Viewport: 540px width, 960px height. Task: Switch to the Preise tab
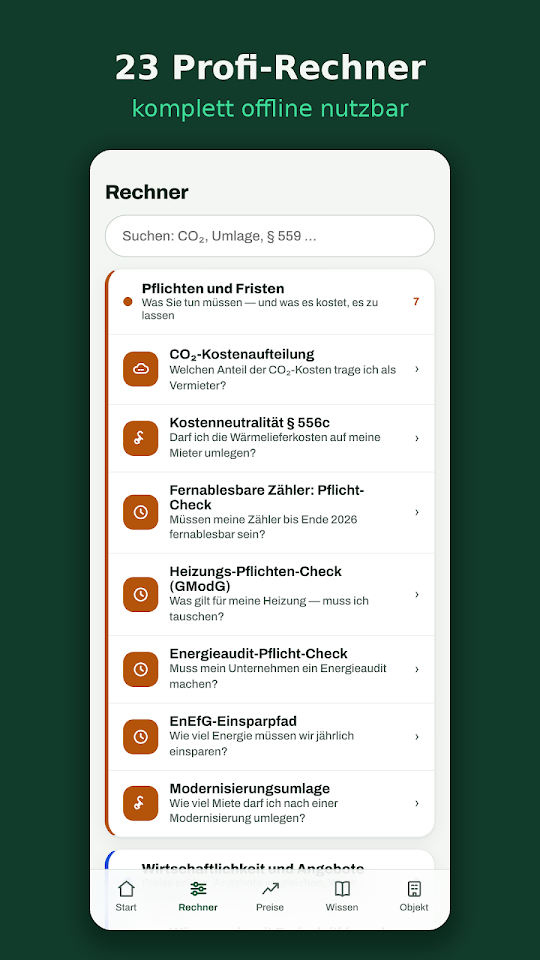[x=270, y=896]
